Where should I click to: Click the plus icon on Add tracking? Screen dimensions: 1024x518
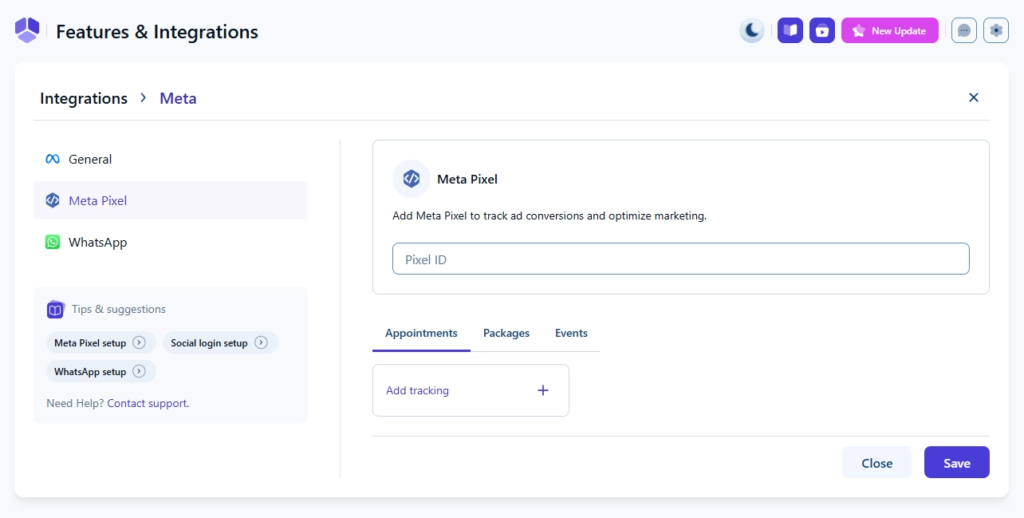(543, 391)
